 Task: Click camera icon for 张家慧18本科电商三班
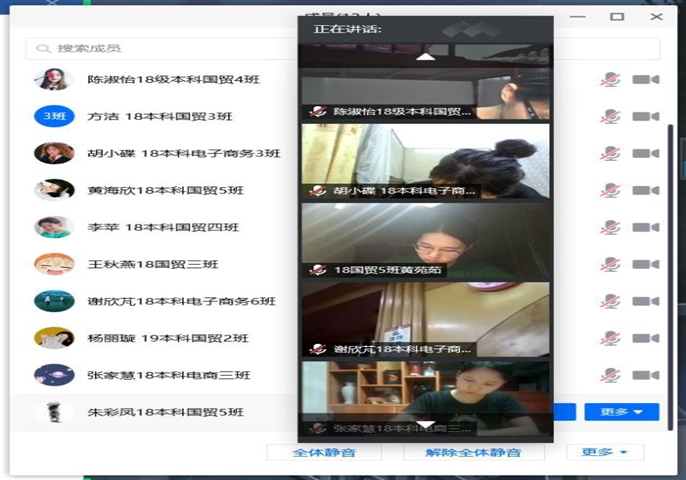(646, 375)
